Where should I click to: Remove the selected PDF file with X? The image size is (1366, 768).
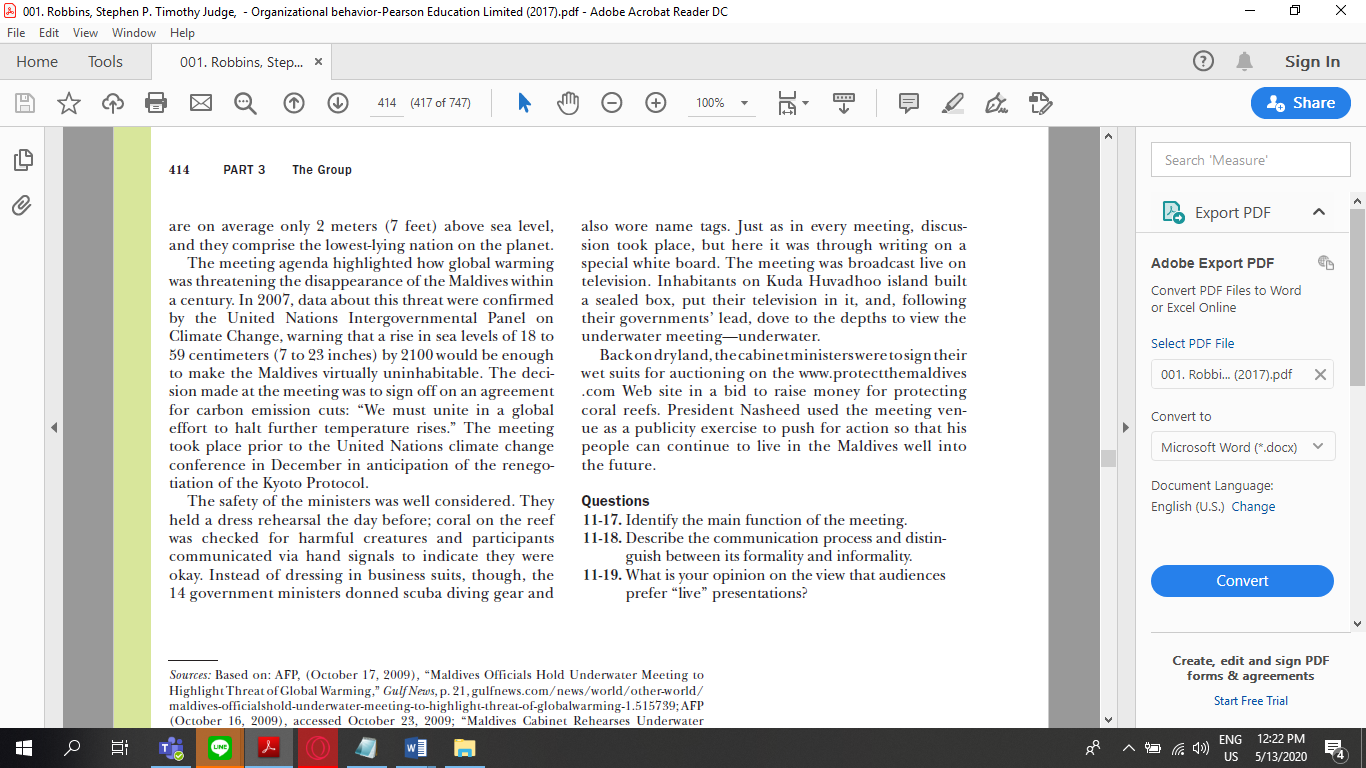1320,374
